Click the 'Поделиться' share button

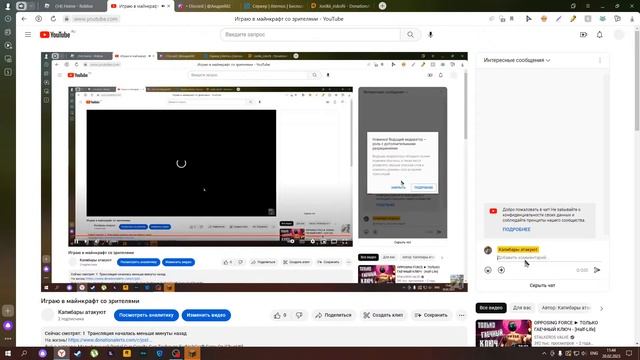pos(333,315)
